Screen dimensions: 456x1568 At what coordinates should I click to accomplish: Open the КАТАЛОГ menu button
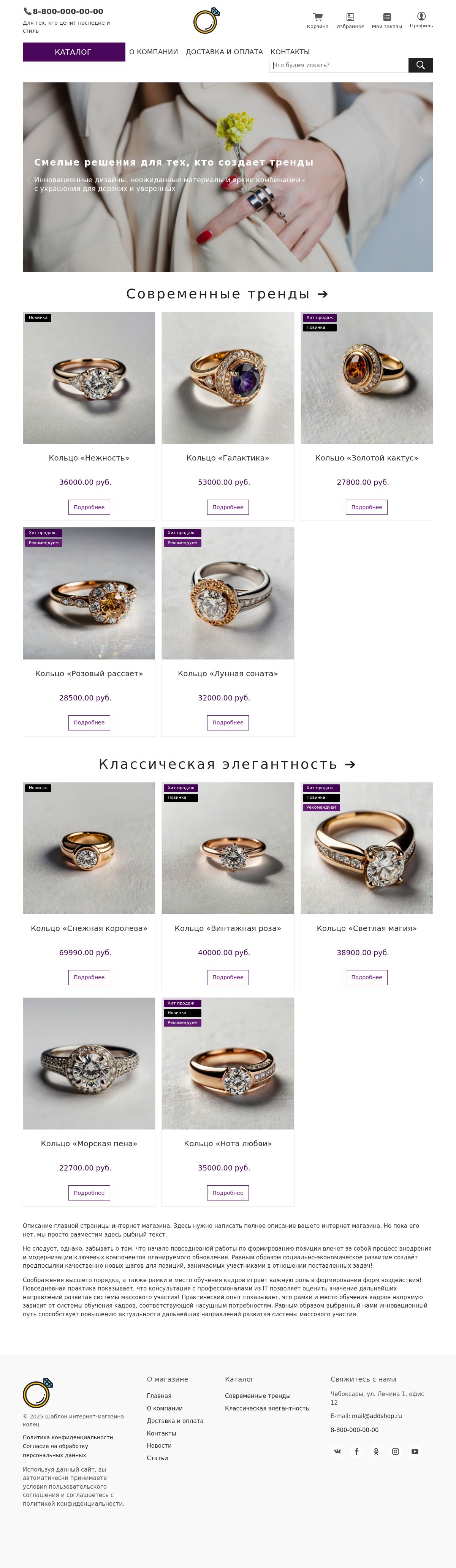pos(74,52)
